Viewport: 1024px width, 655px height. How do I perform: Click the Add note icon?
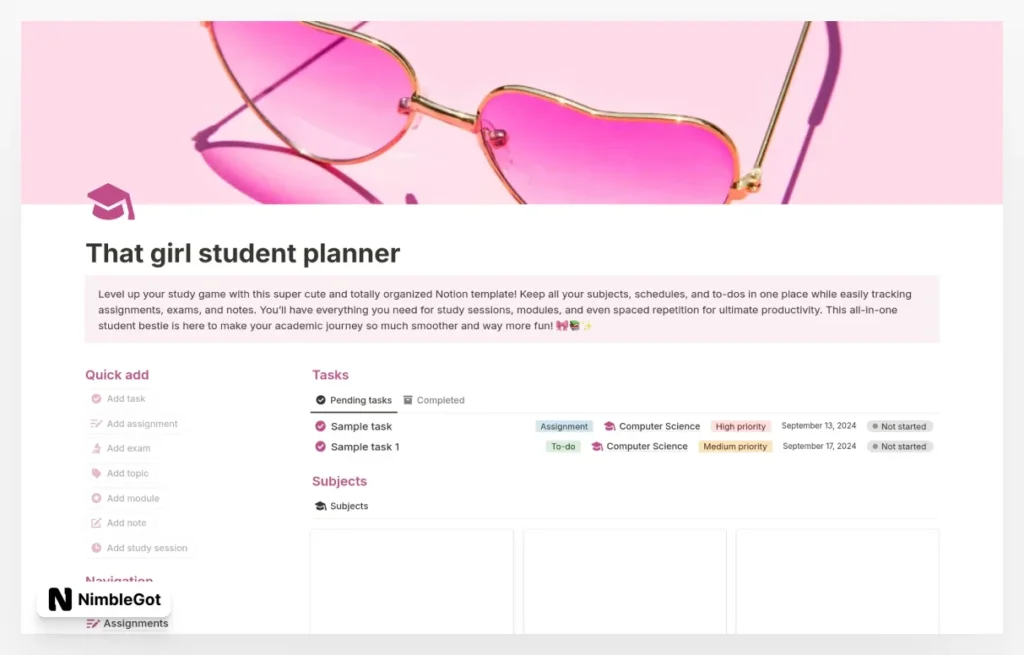[x=95, y=523]
